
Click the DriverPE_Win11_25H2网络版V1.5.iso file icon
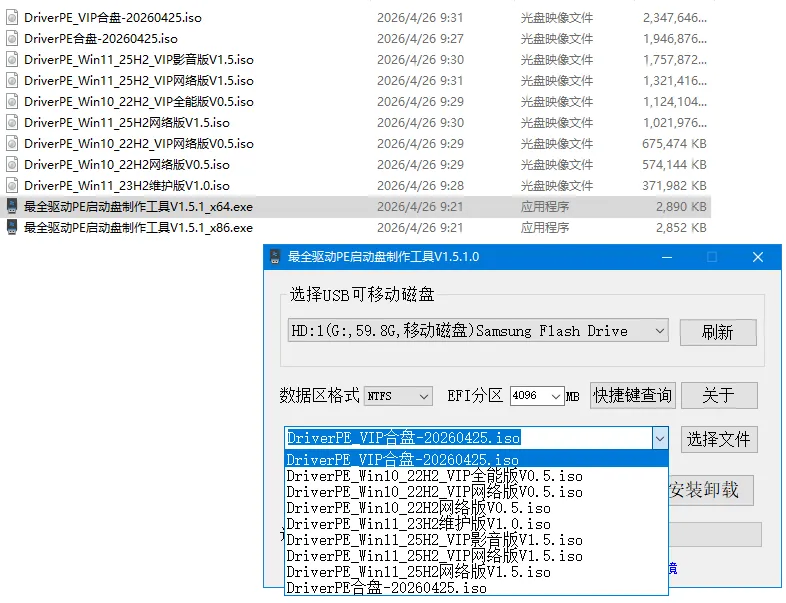pyautogui.click(x=12, y=123)
